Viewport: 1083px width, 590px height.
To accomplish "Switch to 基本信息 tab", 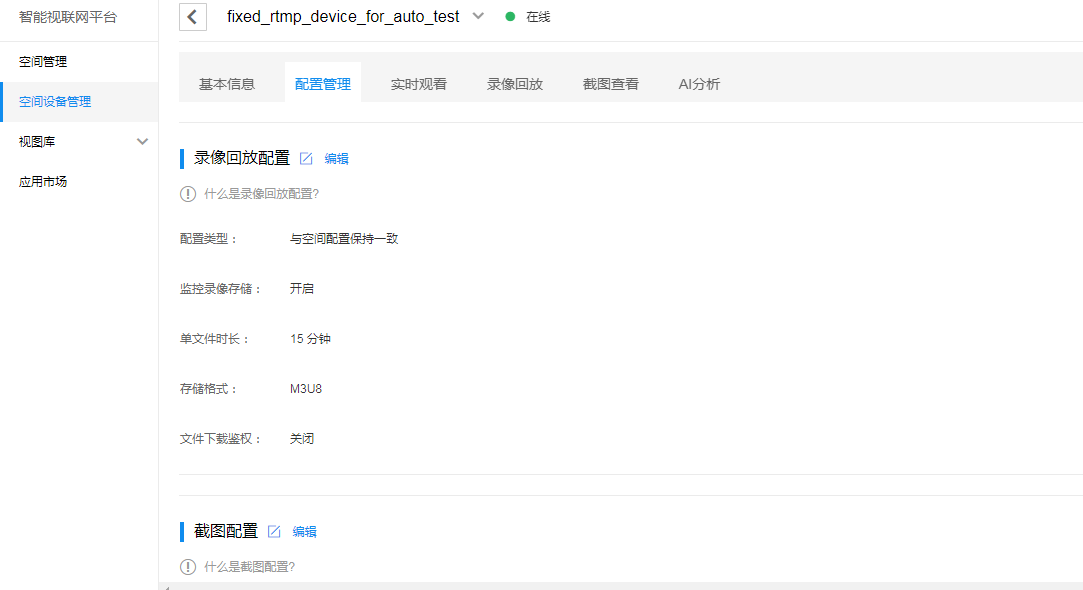I will (227, 84).
